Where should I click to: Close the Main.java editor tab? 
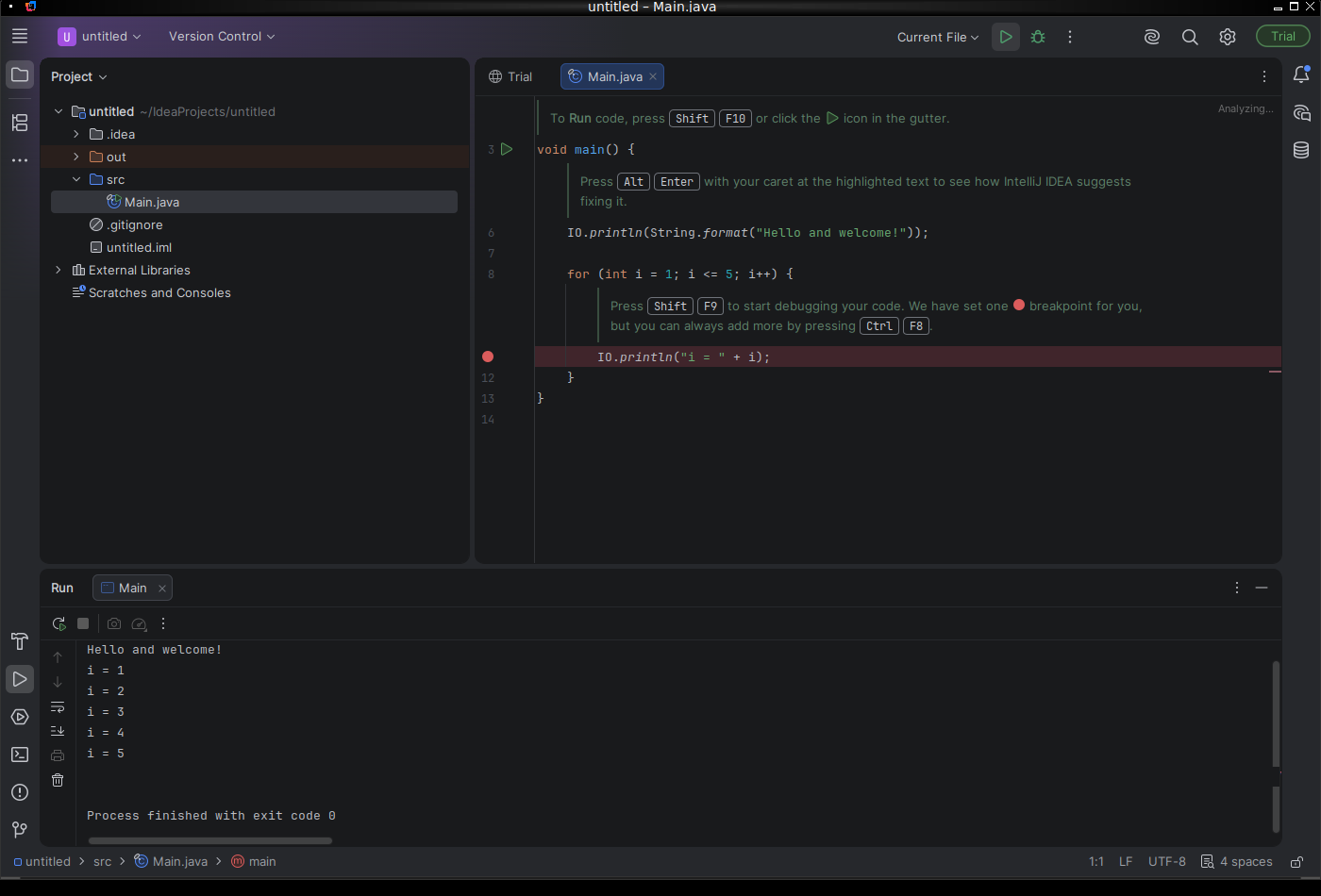click(653, 76)
